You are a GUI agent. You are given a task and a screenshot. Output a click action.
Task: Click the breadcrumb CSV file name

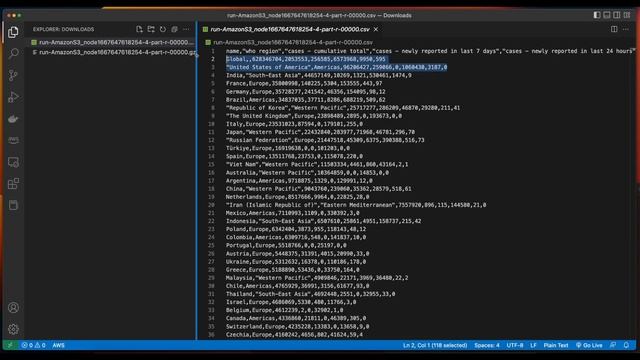pyautogui.click(x=293, y=42)
